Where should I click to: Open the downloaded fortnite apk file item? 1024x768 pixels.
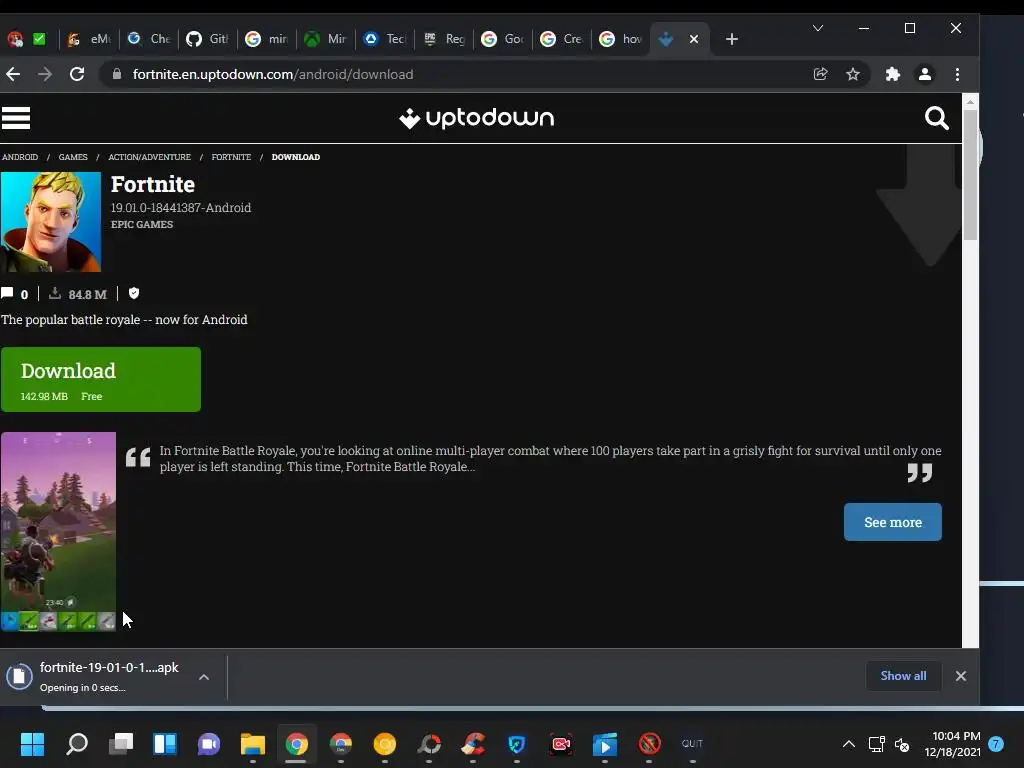pyautogui.click(x=98, y=677)
